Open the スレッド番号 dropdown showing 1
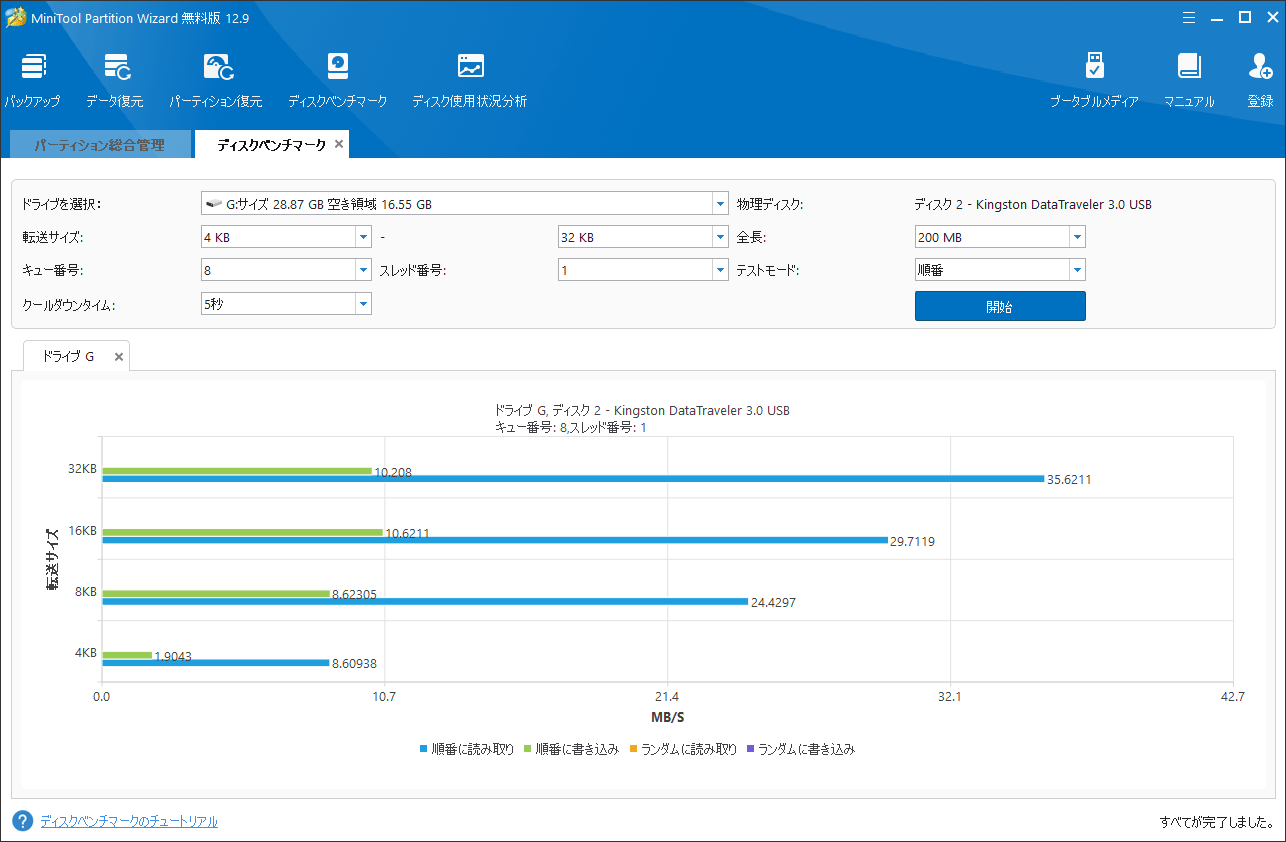Image resolution: width=1286 pixels, height=842 pixels. tap(720, 270)
